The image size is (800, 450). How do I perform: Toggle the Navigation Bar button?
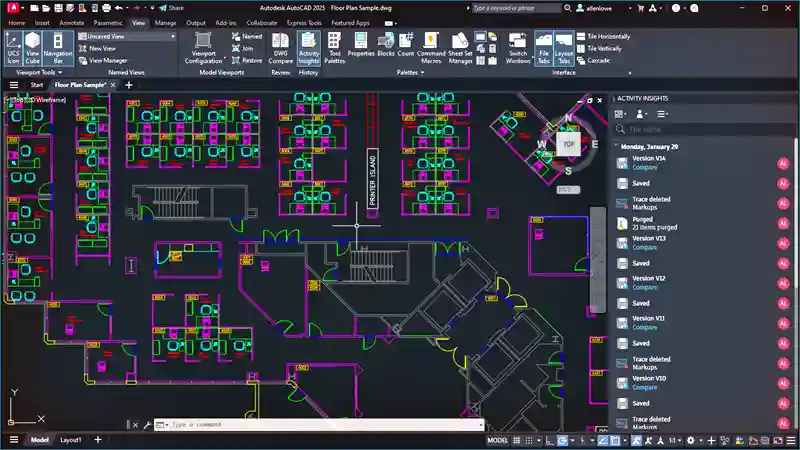click(x=58, y=47)
